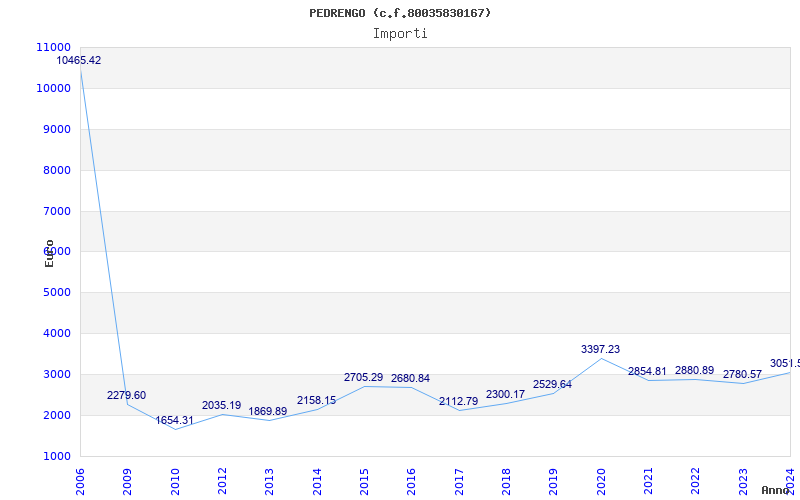The width and height of the screenshot is (800, 500).
Task: Click the x-axis year 2021
Action: click(648, 482)
